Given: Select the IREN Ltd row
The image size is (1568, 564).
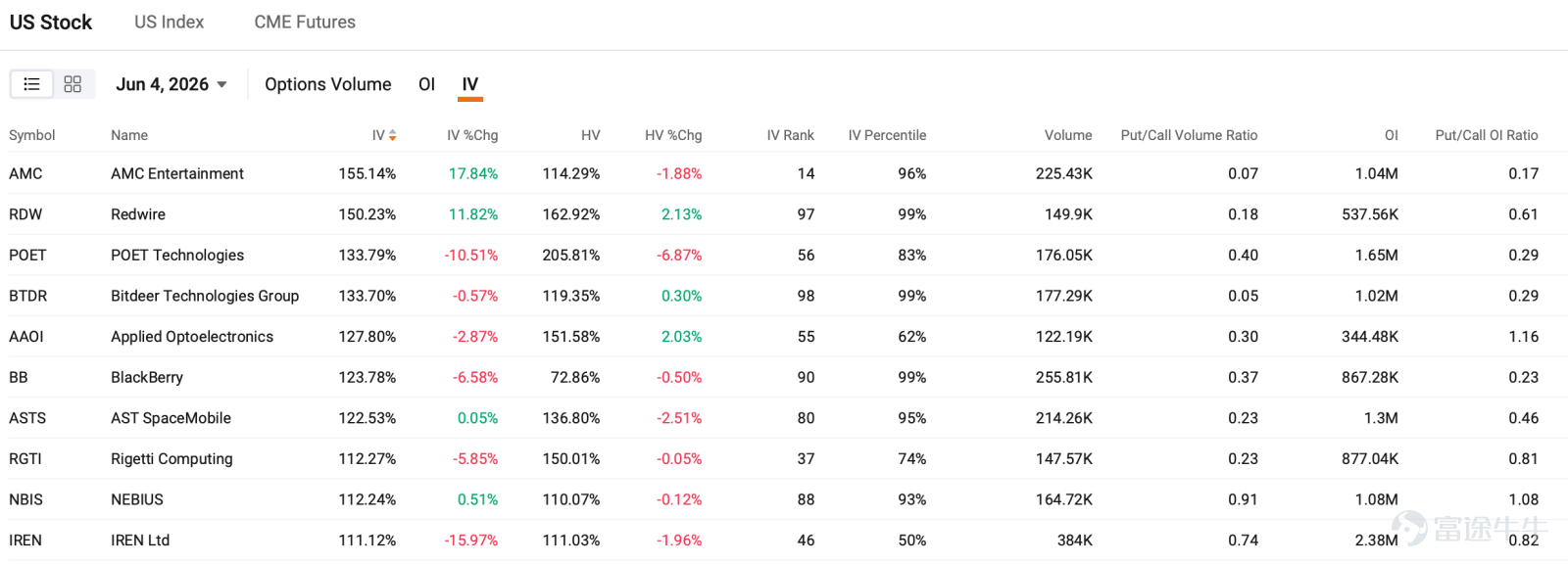Looking at the screenshot, I should 784,540.
